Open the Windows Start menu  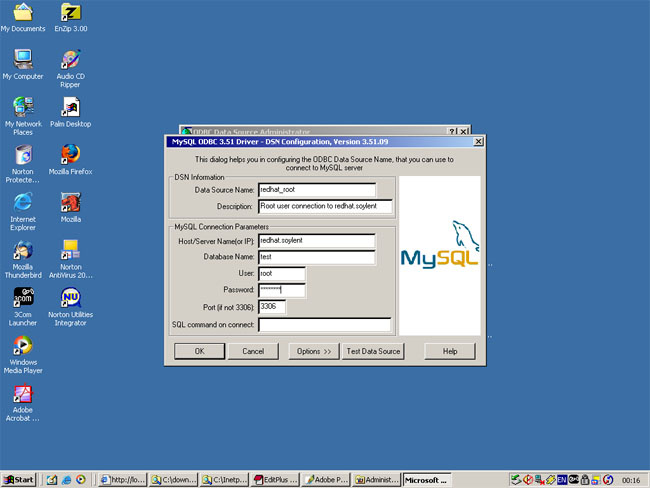click(20, 480)
